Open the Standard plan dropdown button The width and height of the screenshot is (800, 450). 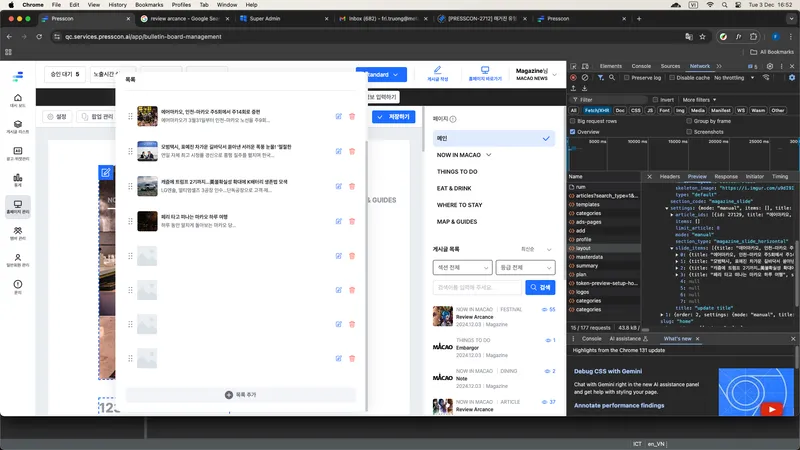tap(382, 74)
